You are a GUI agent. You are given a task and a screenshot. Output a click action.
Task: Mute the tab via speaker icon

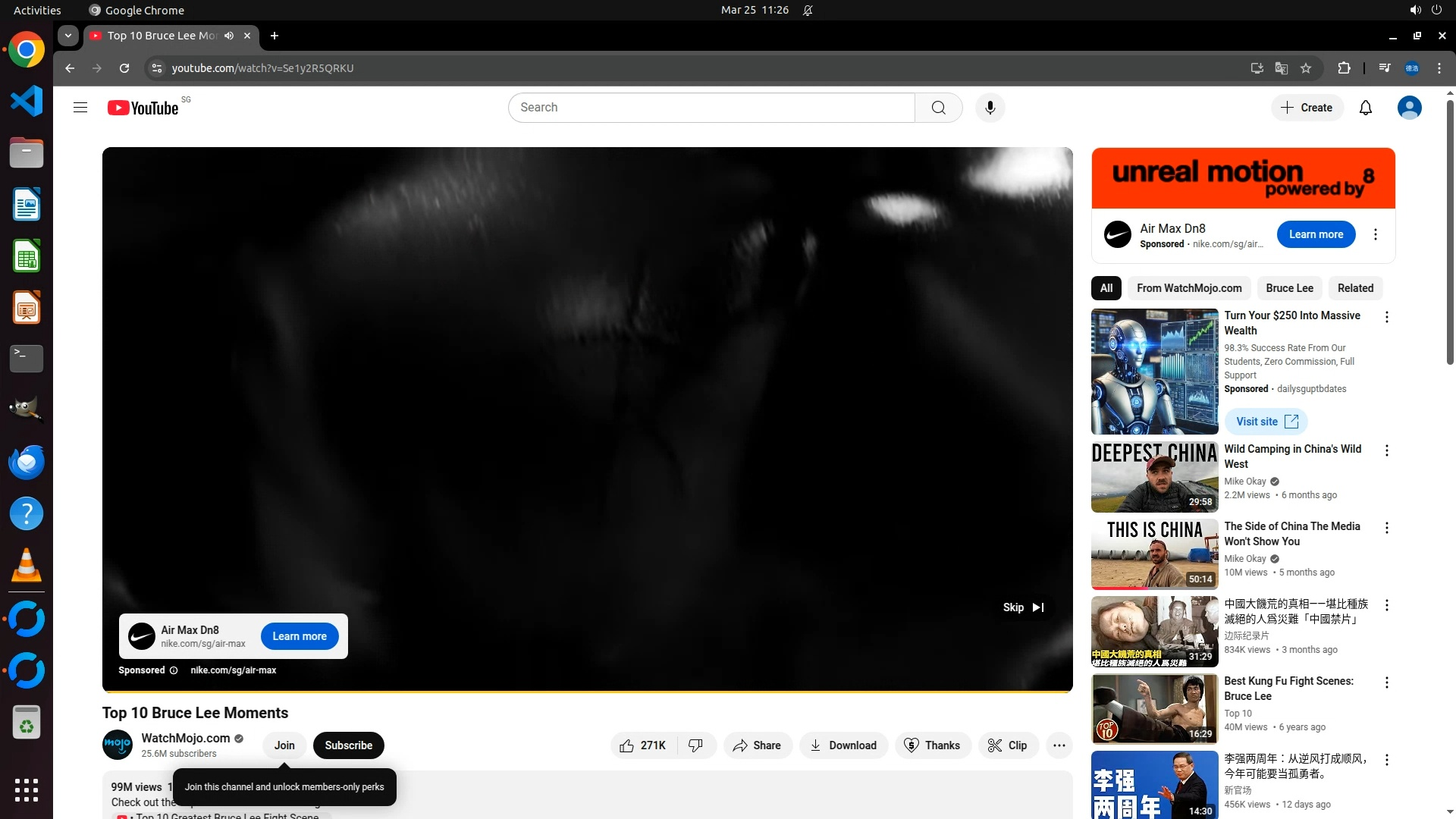pos(229,36)
